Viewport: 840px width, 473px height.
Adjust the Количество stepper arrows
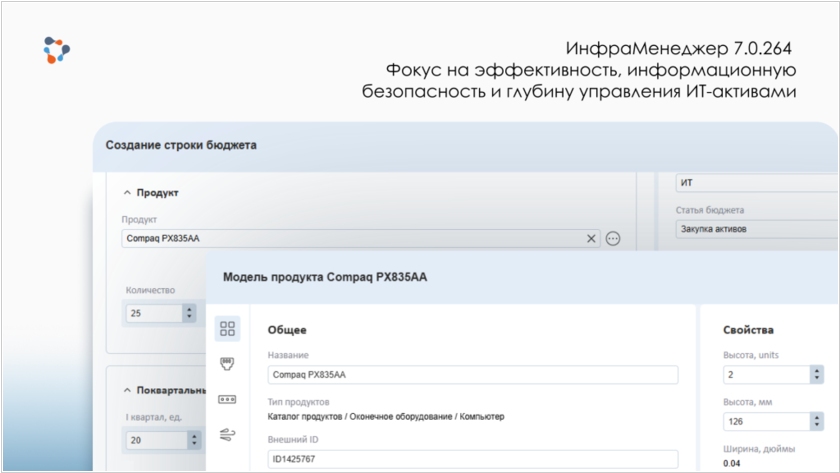point(189,313)
